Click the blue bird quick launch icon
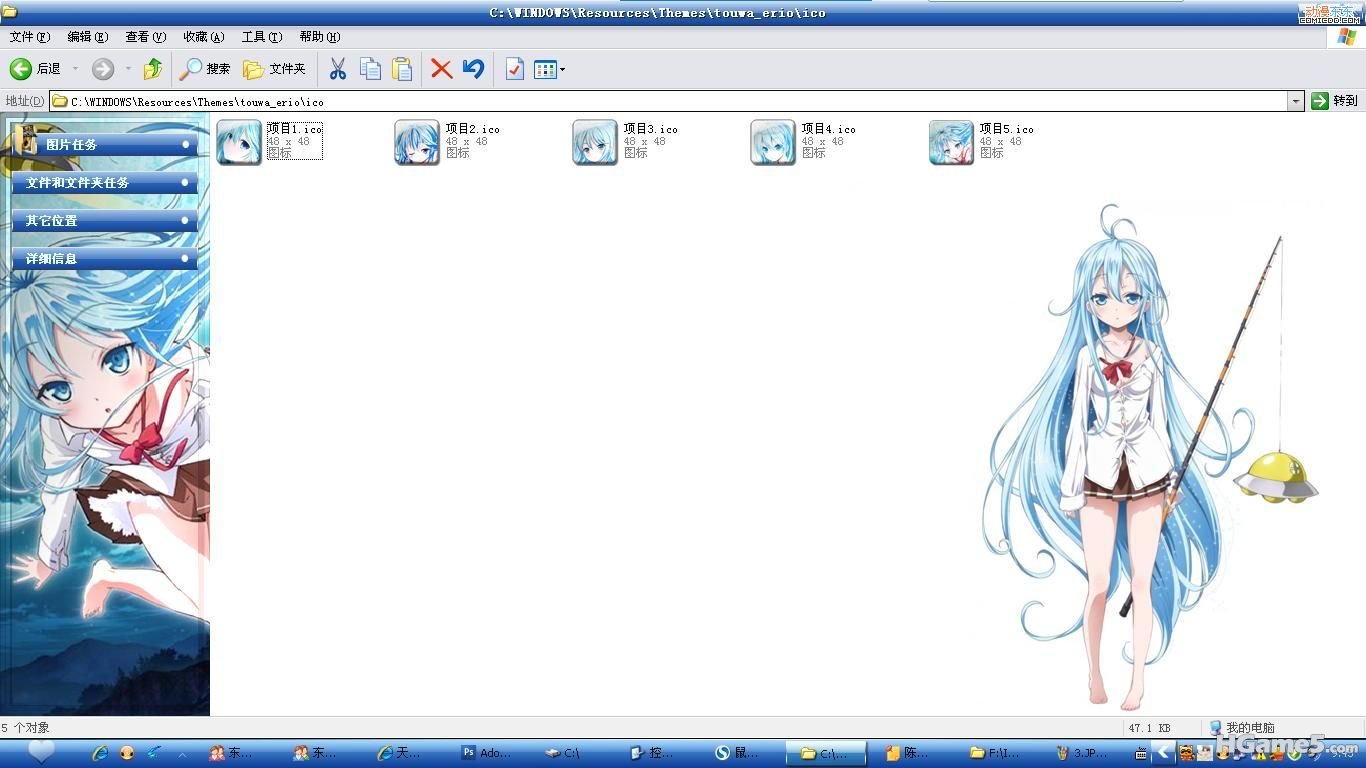 click(x=154, y=753)
